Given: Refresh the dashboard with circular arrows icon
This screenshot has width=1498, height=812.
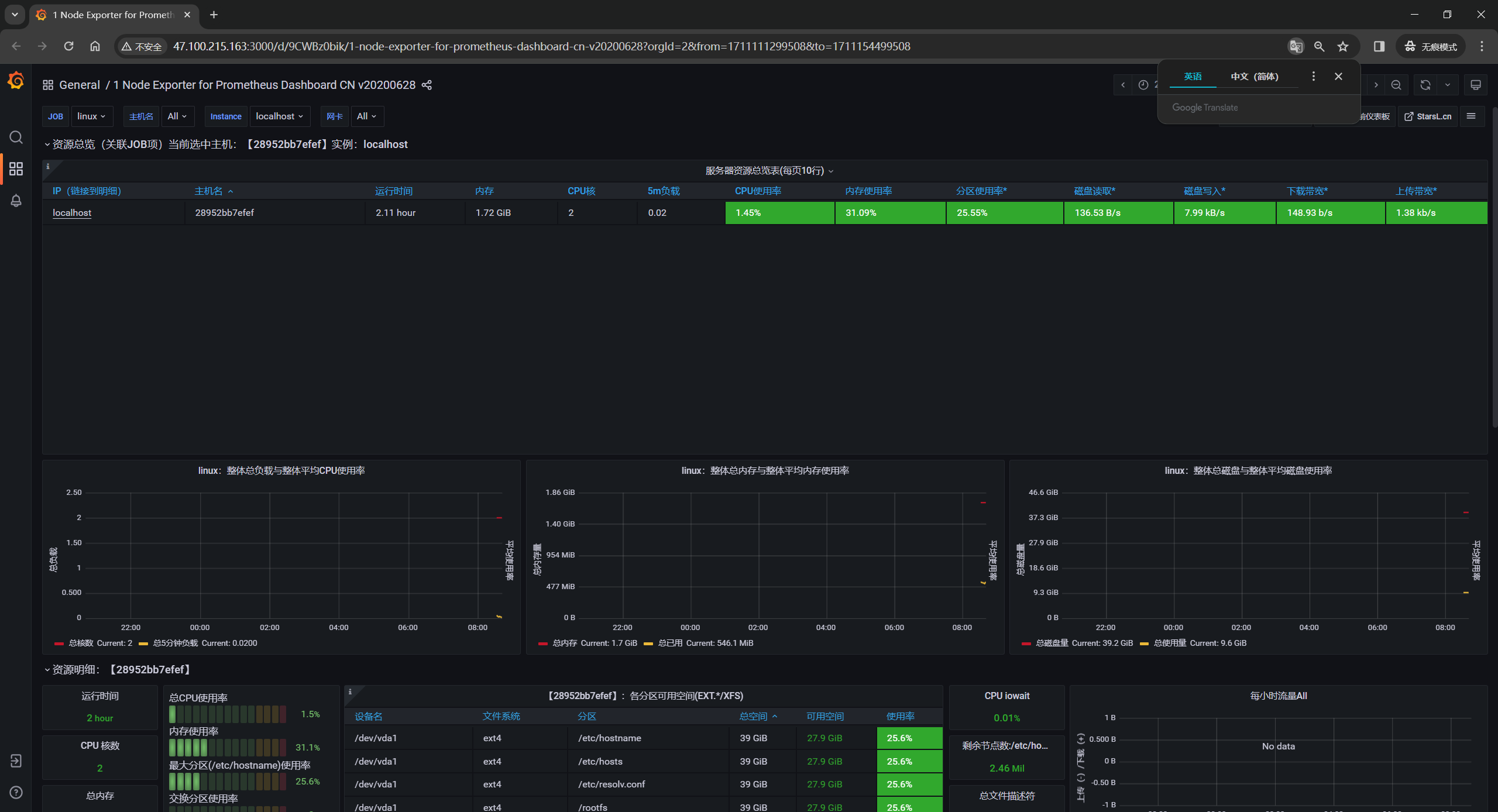Looking at the screenshot, I should coord(1425,85).
